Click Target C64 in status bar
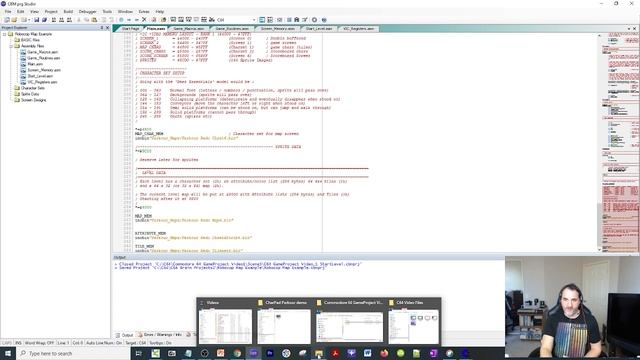Screen dimensions: 640x360 pos(136,343)
